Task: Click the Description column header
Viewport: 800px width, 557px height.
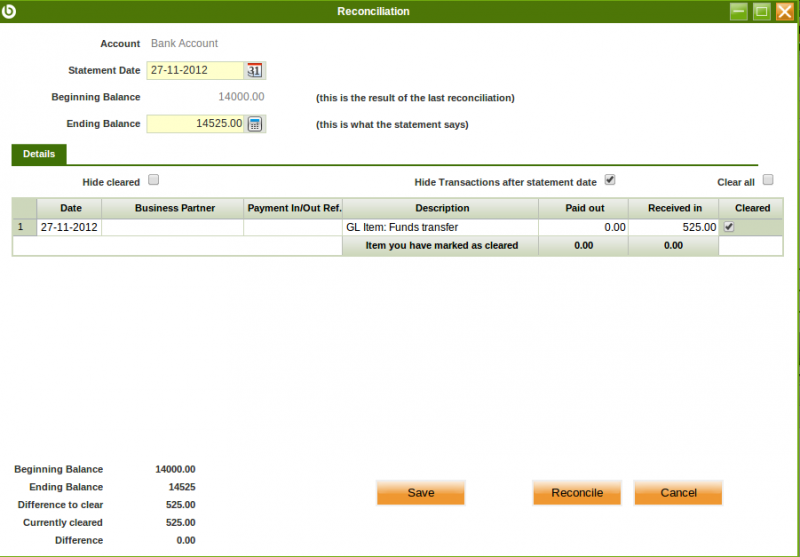Action: pyautogui.click(x=441, y=208)
